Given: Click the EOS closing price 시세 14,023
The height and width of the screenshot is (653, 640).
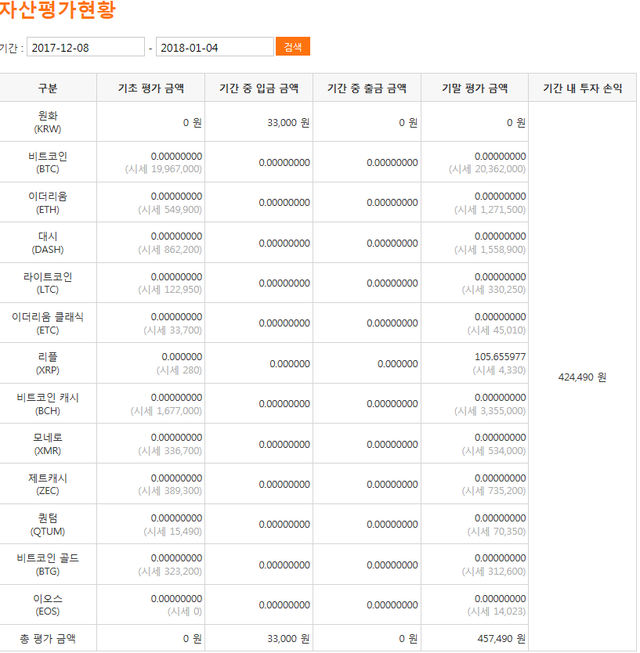Looking at the screenshot, I should (496, 612).
